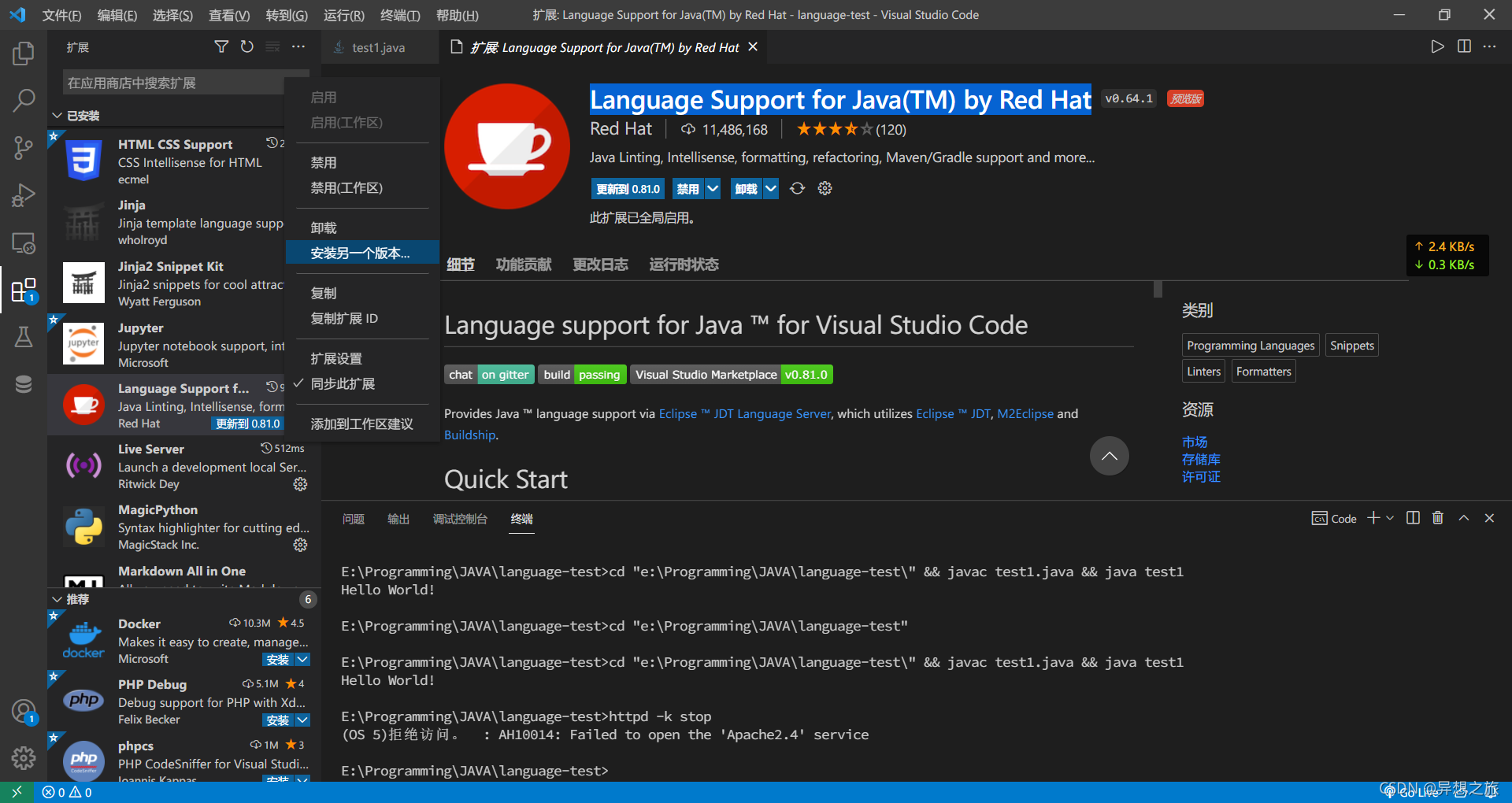
Task: Open dropdown arrow next to 禁用 button
Action: pyautogui.click(x=713, y=189)
